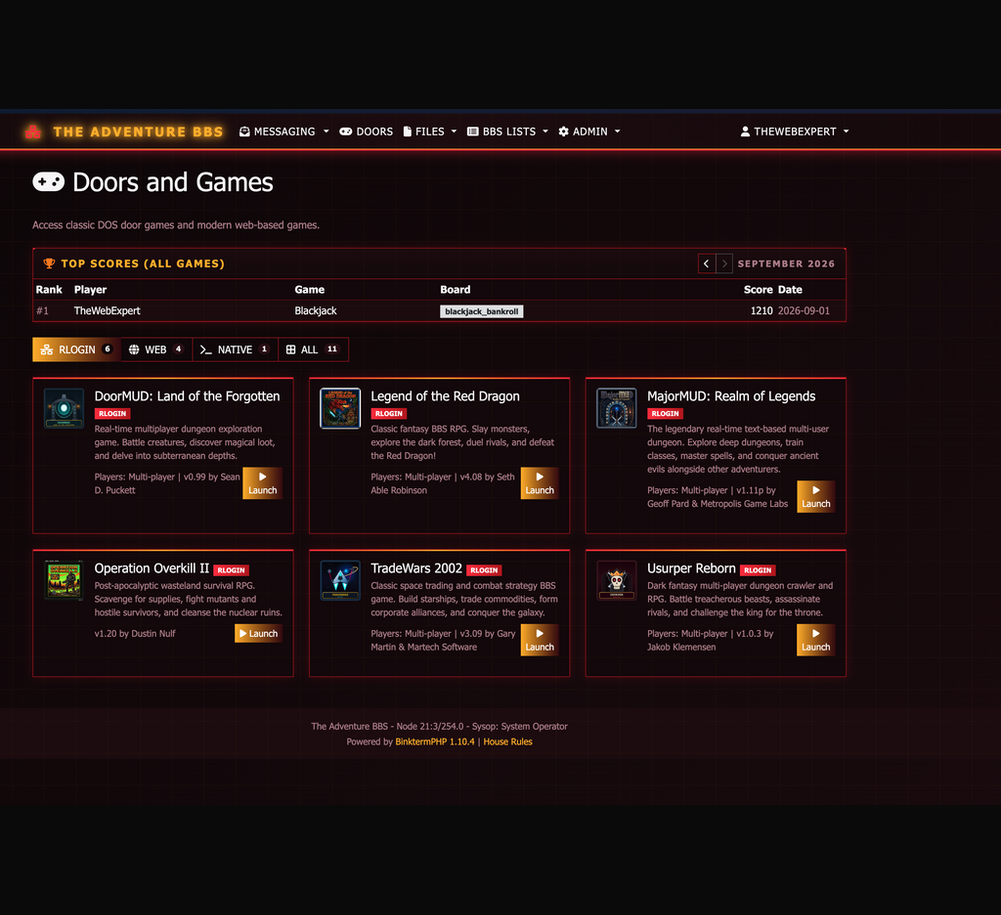Select the RLOGIN games tab
This screenshot has width=1001, height=915.
tap(76, 349)
